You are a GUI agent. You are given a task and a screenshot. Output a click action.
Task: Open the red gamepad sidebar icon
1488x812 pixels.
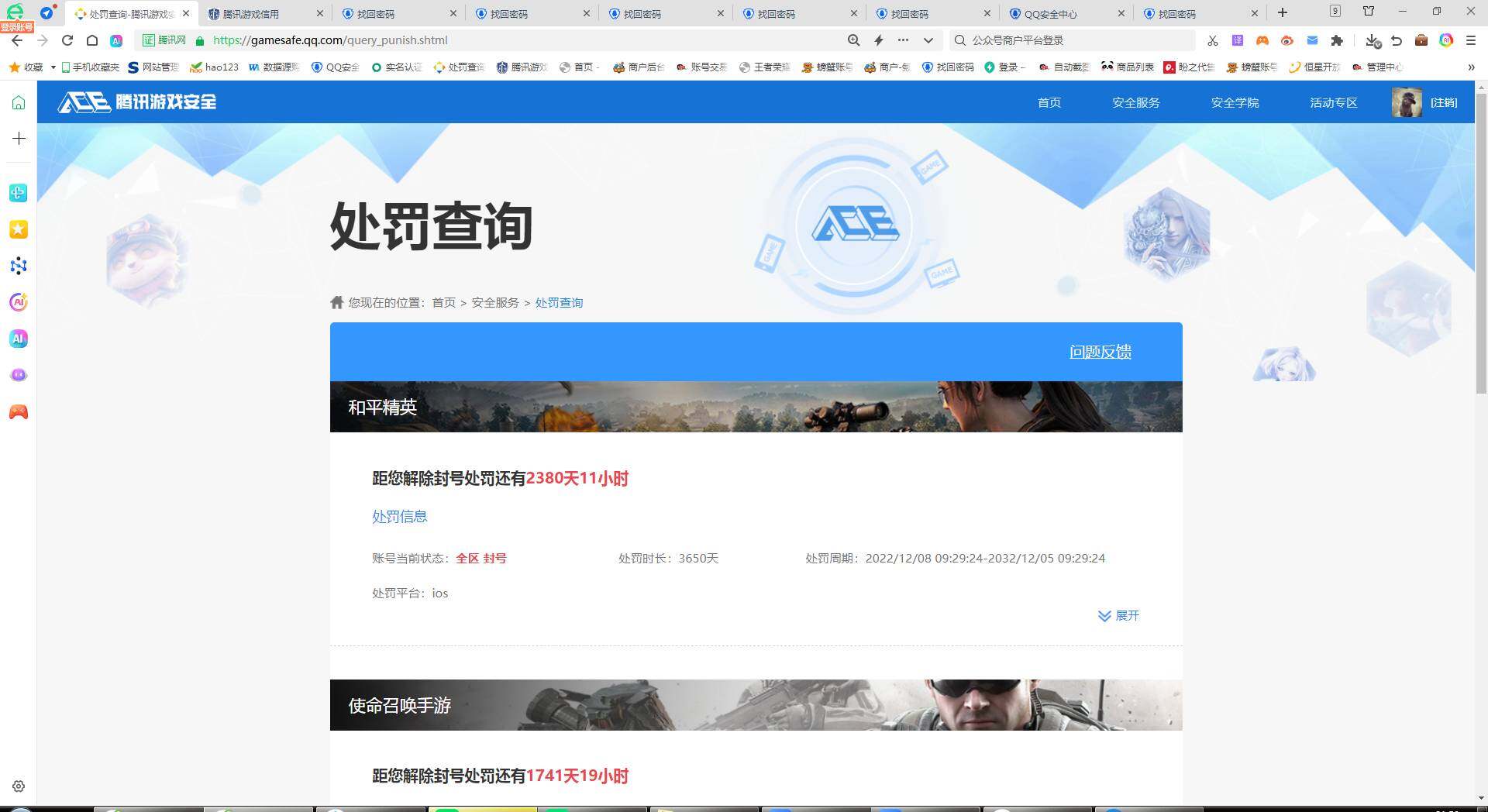(x=19, y=412)
